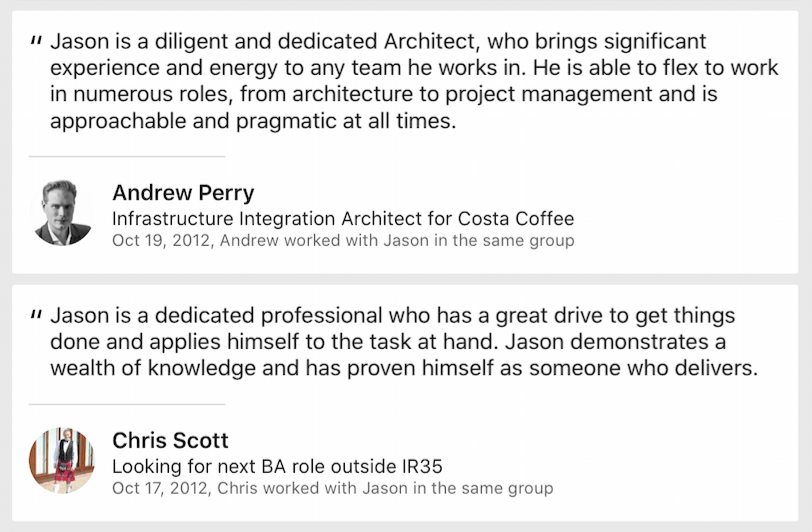The image size is (812, 532).
Task: Click the "diligent and dedicated Architect" line
Action: (378, 42)
